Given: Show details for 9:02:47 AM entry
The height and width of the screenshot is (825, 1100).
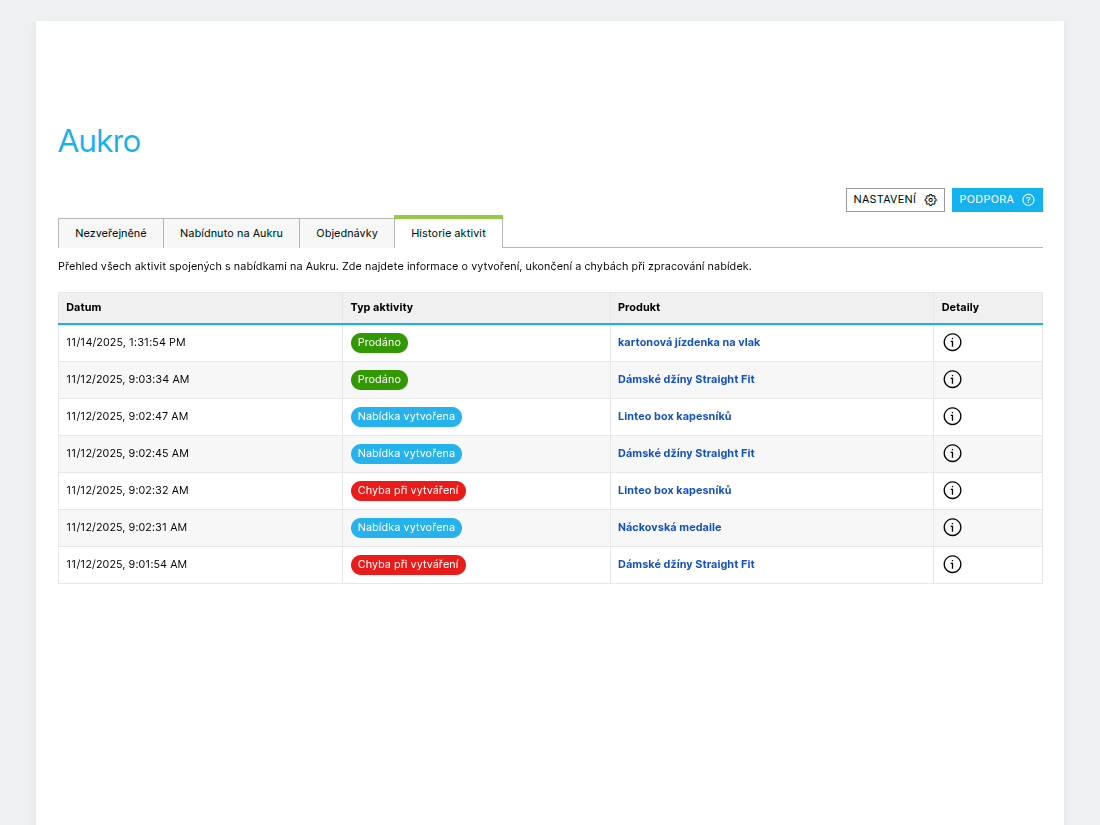Looking at the screenshot, I should tap(952, 416).
